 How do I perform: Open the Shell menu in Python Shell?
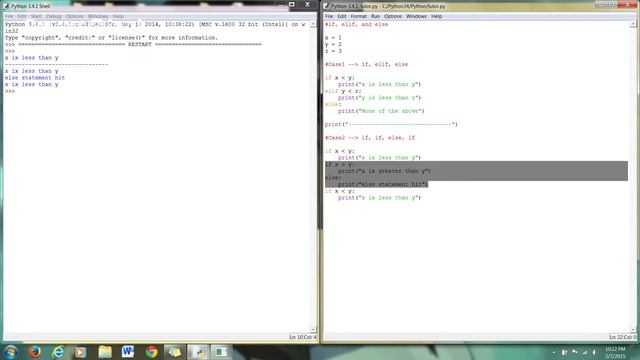(36, 16)
